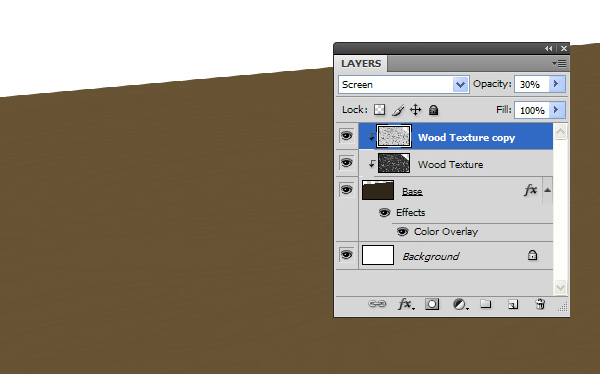Select the Wood Texture layer name
The width and height of the screenshot is (600, 374).
coord(450,165)
